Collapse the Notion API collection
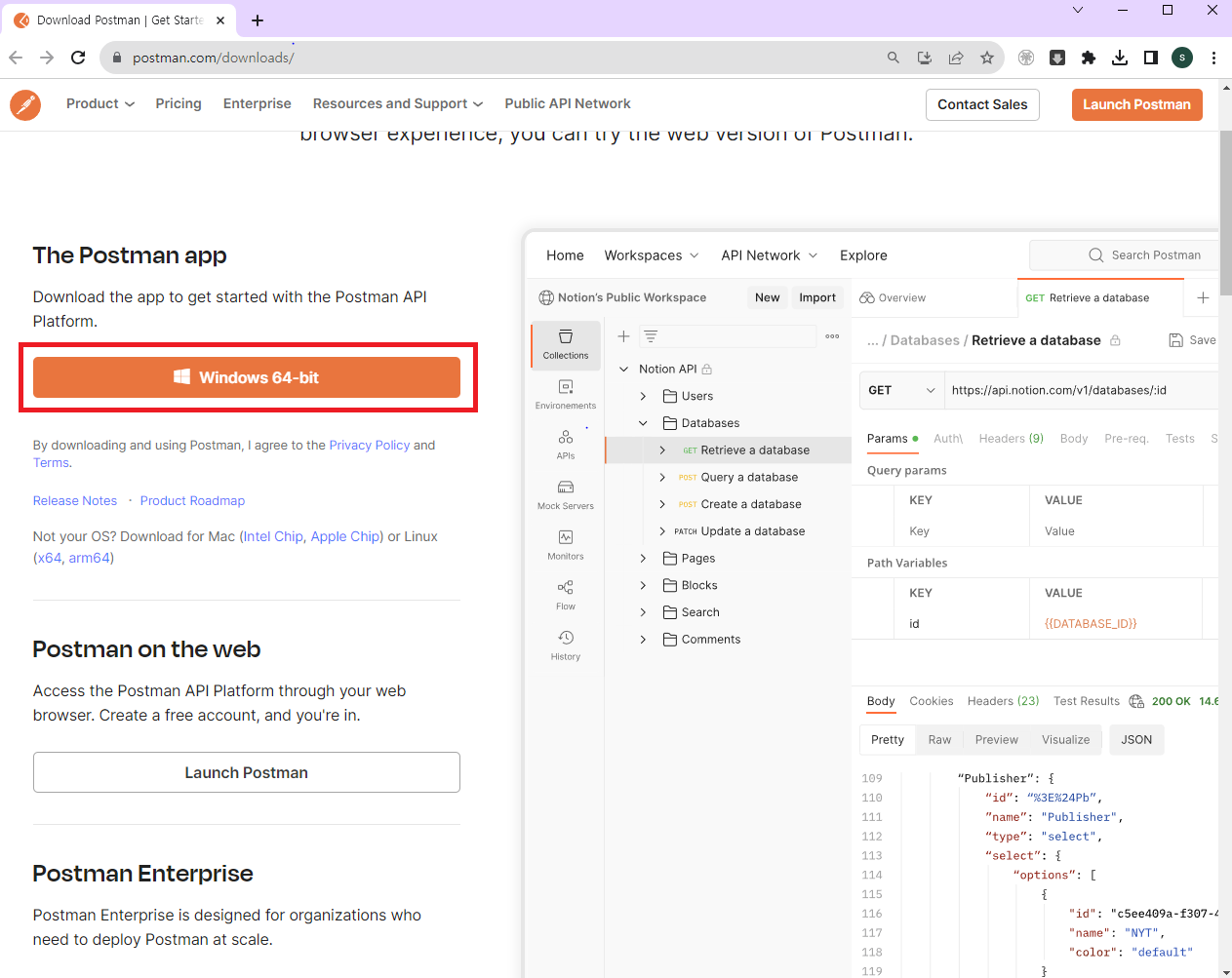 click(624, 369)
